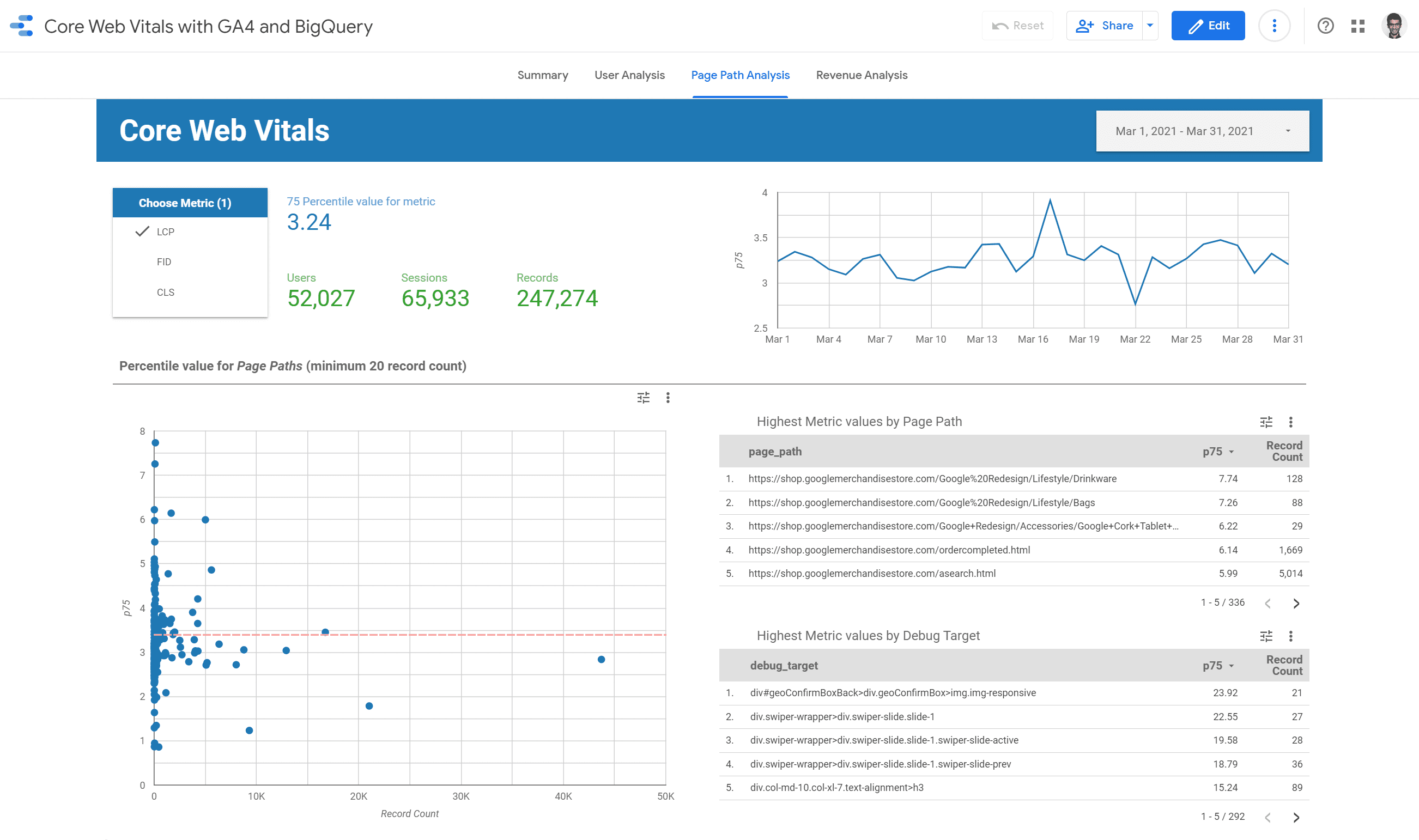The image size is (1419, 840).
Task: Click the Reset button in toolbar
Action: pyautogui.click(x=1019, y=26)
